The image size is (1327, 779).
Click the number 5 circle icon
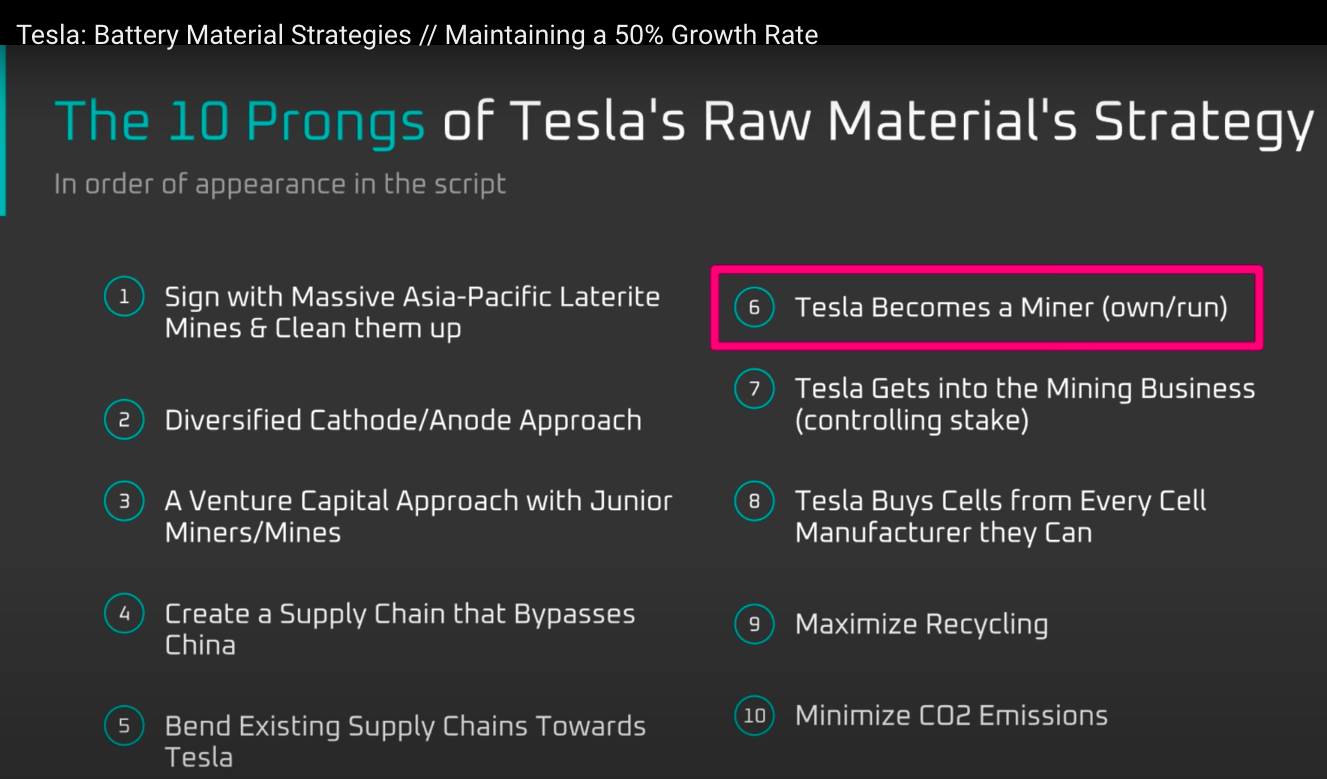point(124,726)
